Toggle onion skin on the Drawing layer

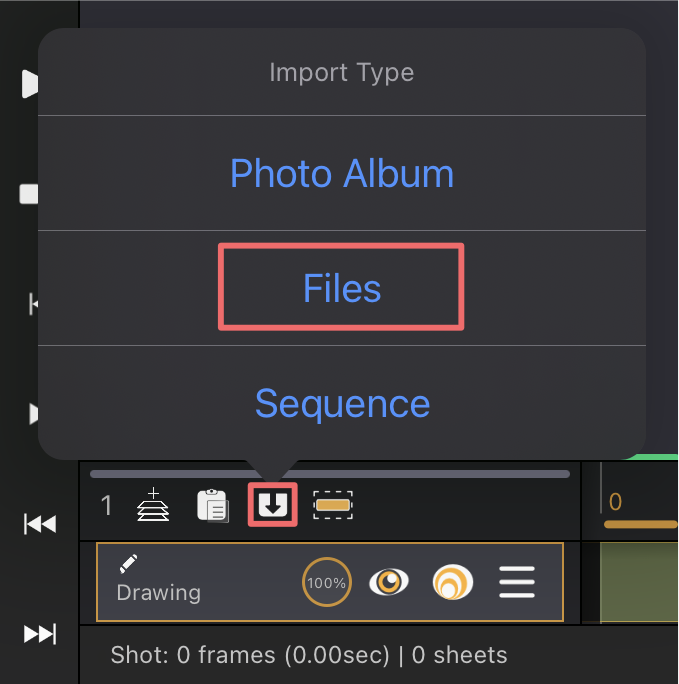click(453, 582)
